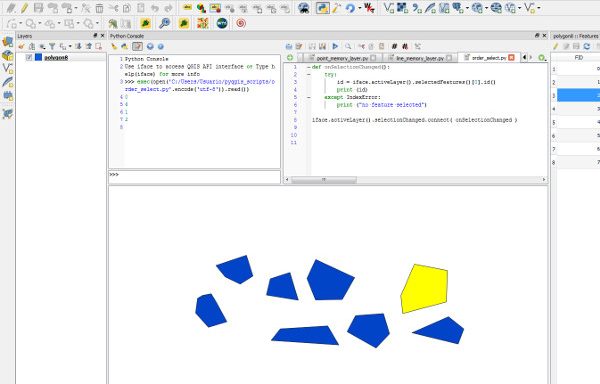Open dropdown beside third digitizing shape tool

[x=59, y=24]
